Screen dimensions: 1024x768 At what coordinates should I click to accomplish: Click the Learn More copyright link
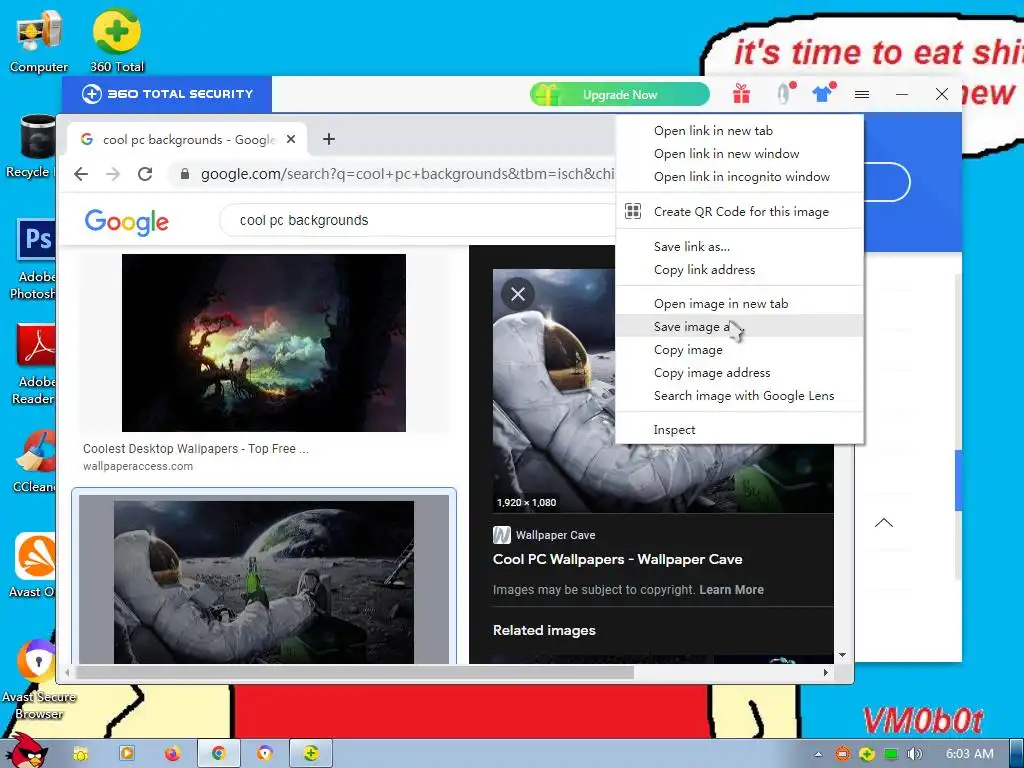(x=731, y=590)
